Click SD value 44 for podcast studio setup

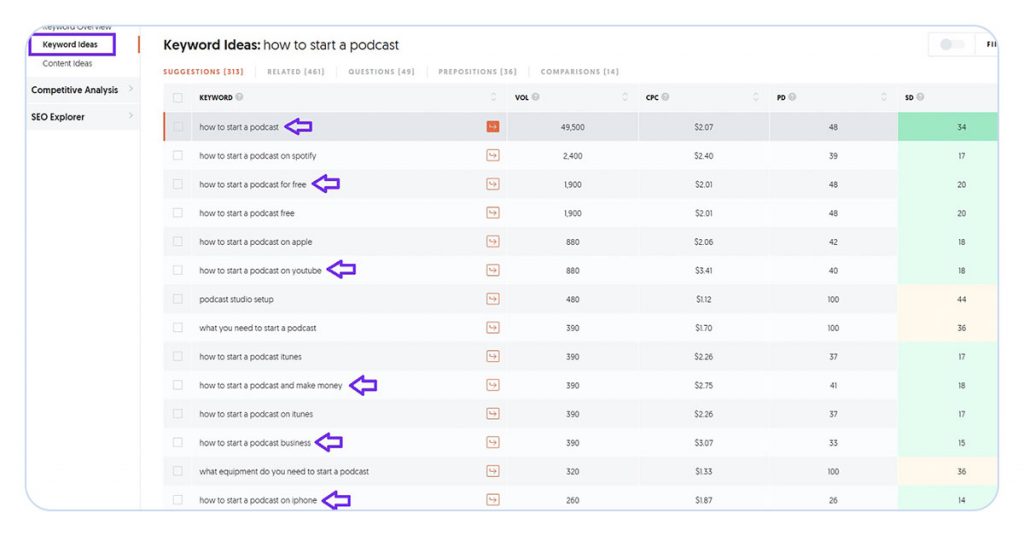click(961, 299)
